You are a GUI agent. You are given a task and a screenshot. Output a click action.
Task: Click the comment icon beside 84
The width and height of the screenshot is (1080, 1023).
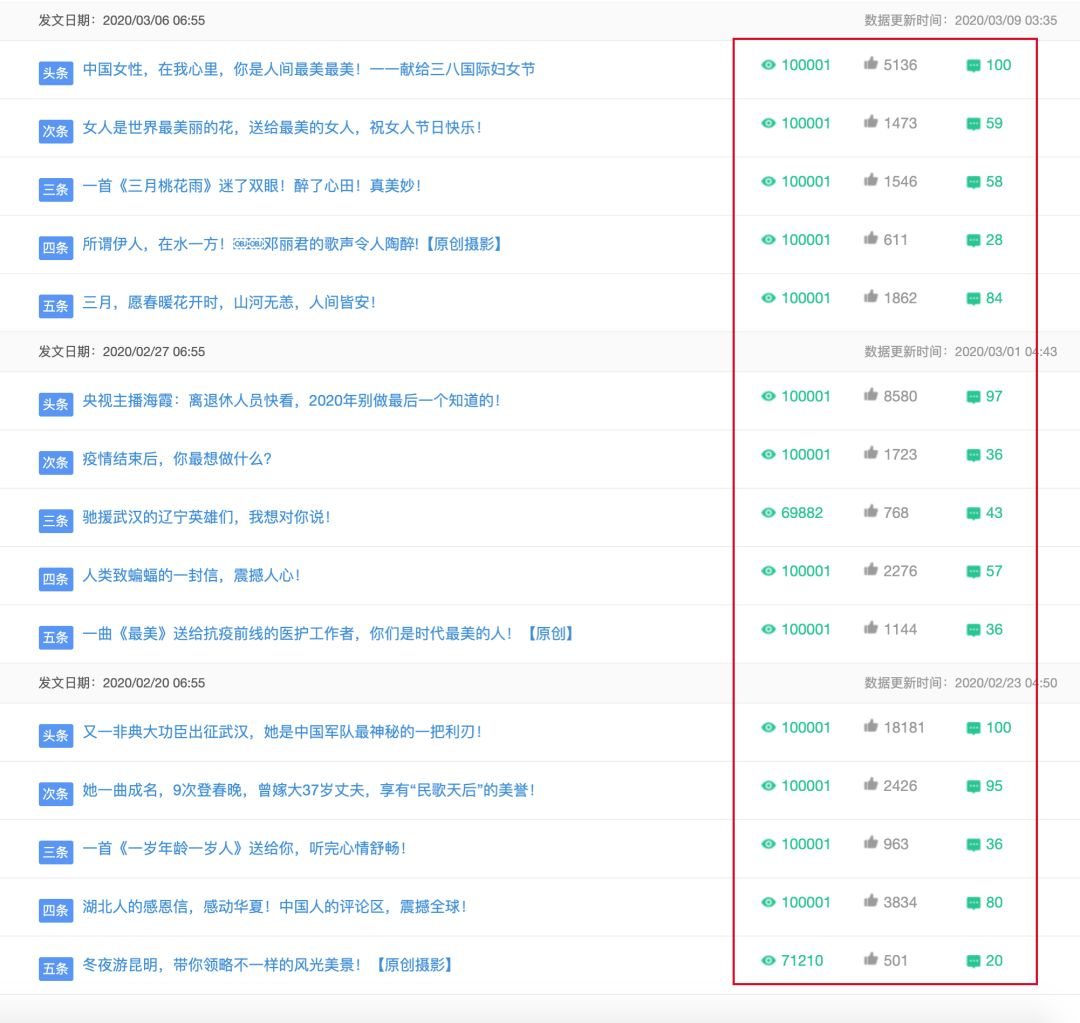pos(973,299)
